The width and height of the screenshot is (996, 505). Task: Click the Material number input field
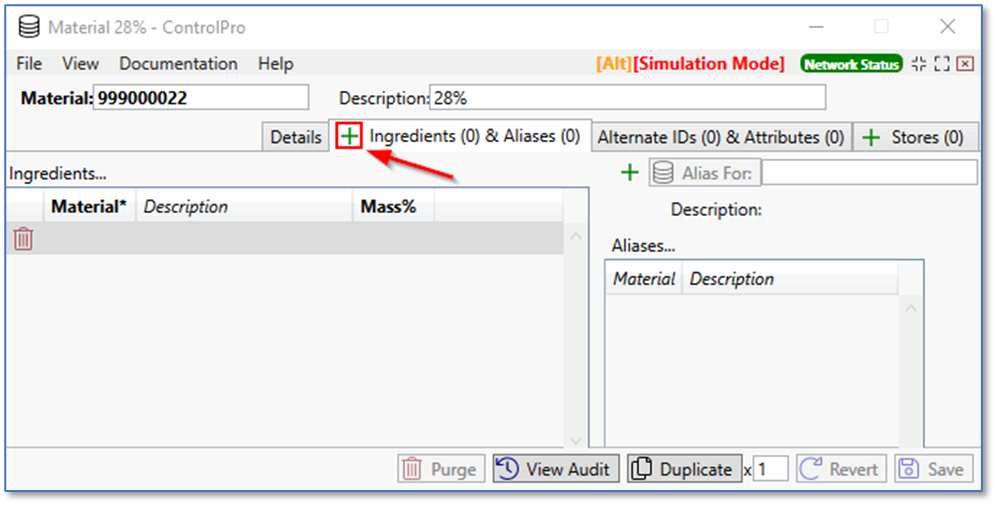200,98
